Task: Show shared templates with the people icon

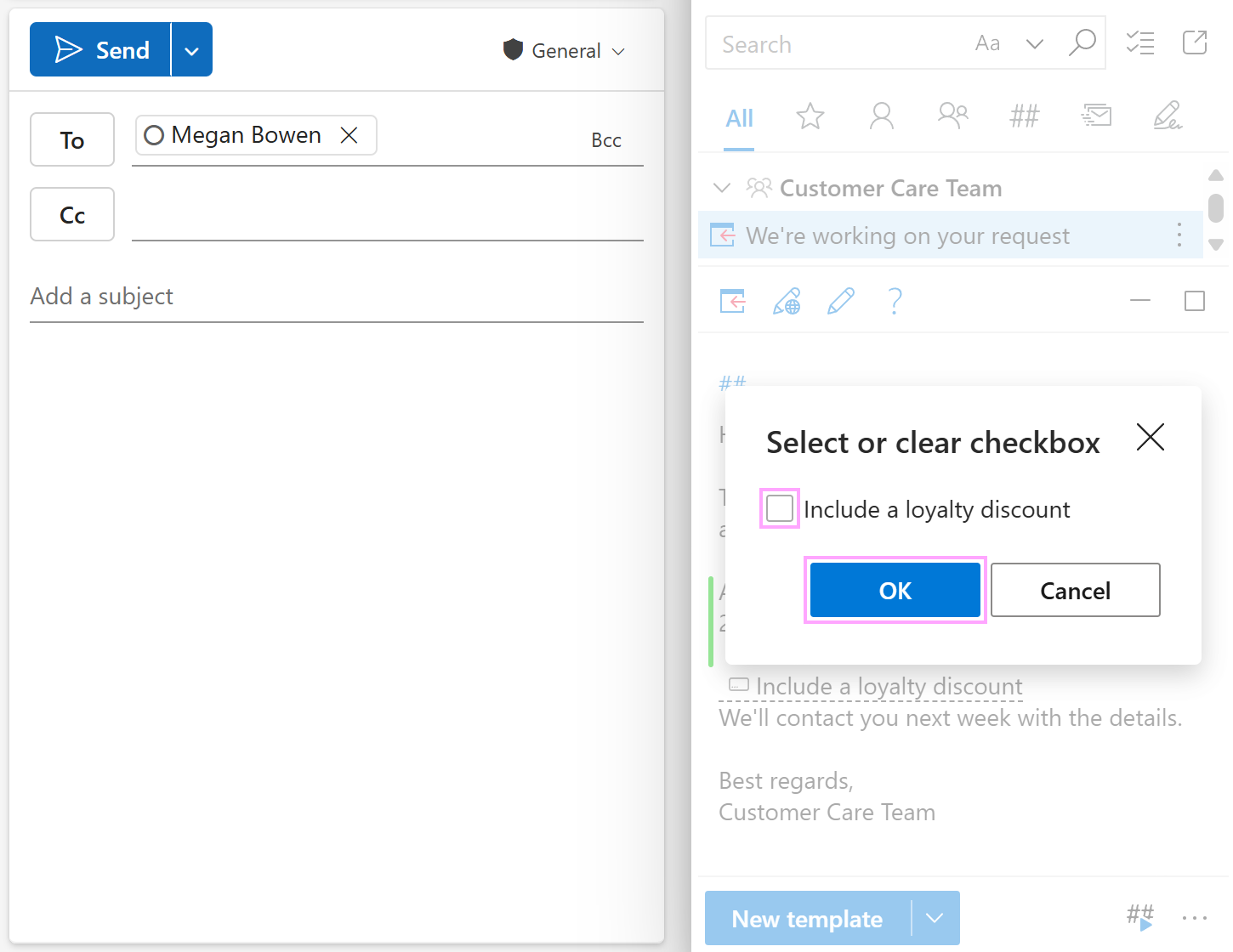Action: tap(952, 116)
